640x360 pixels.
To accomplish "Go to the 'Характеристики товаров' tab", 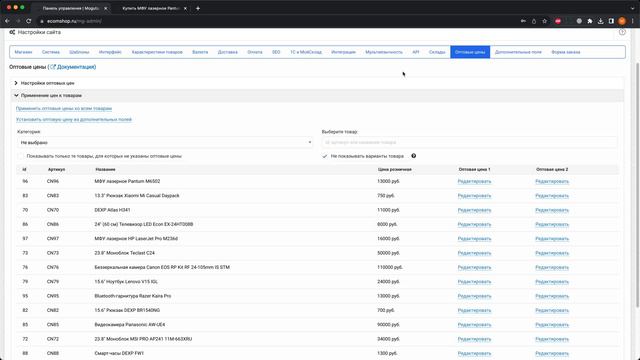I will click(157, 52).
